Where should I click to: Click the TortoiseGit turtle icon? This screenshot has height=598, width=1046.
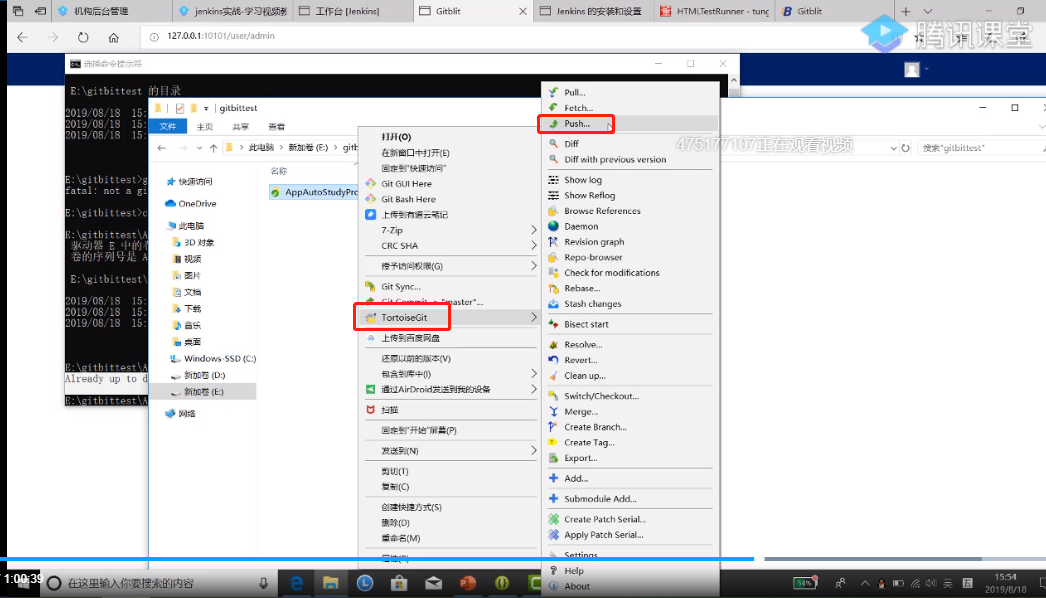click(x=370, y=318)
